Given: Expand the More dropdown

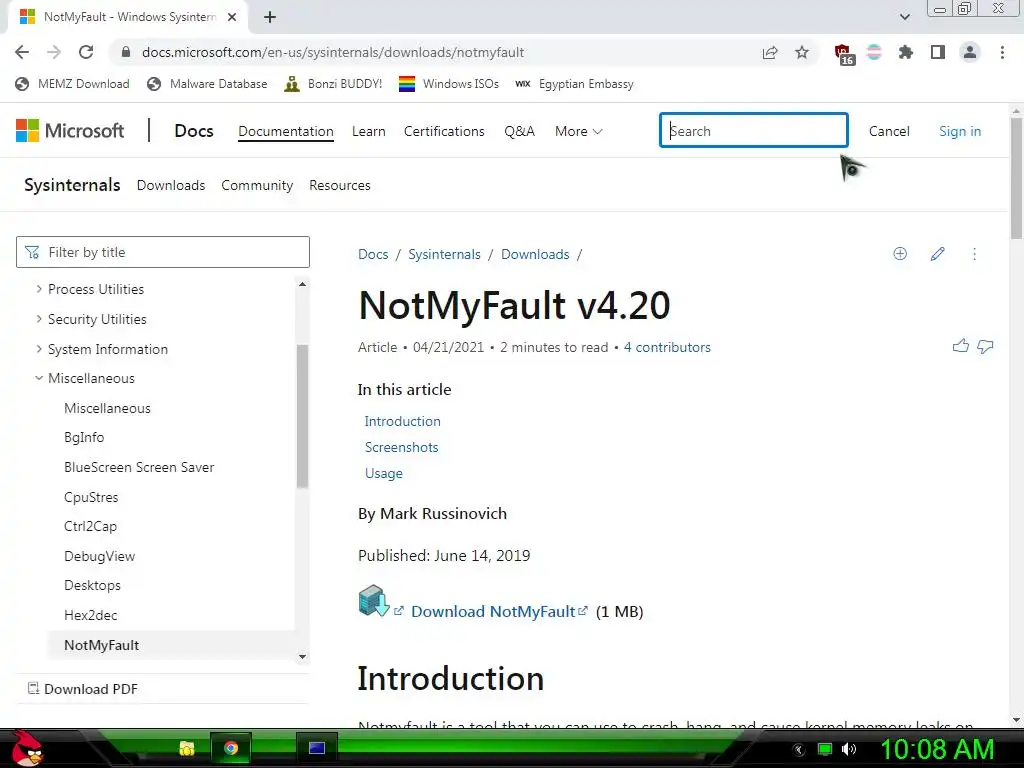Looking at the screenshot, I should 579,131.
